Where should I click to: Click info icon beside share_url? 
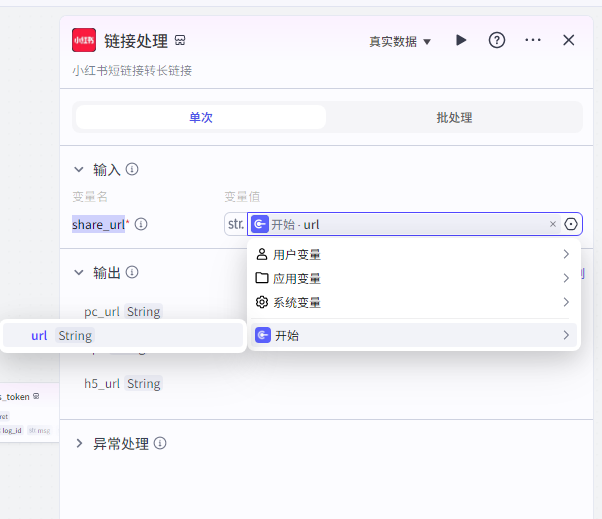point(141,225)
